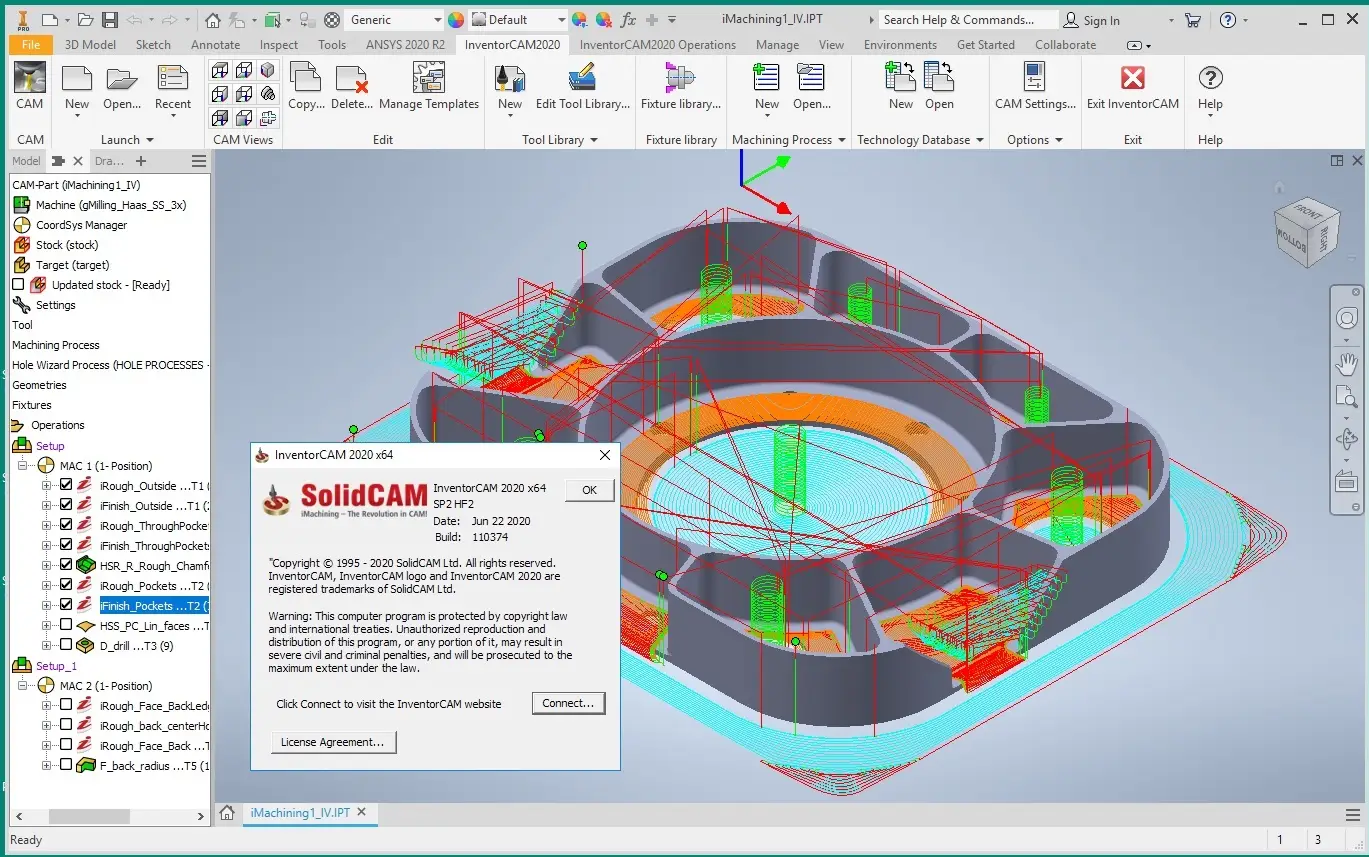This screenshot has width=1369, height=857.
Task: Open the shopping cart icon in title bar
Action: [x=1192, y=20]
